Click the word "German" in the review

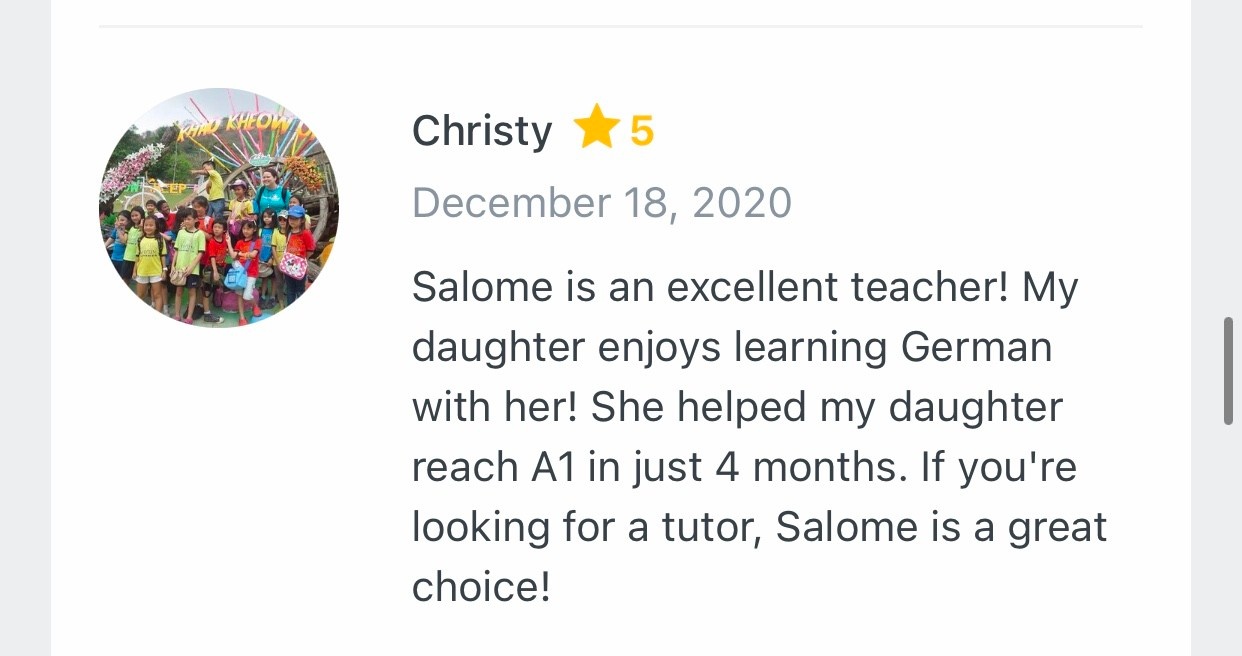[x=976, y=348]
